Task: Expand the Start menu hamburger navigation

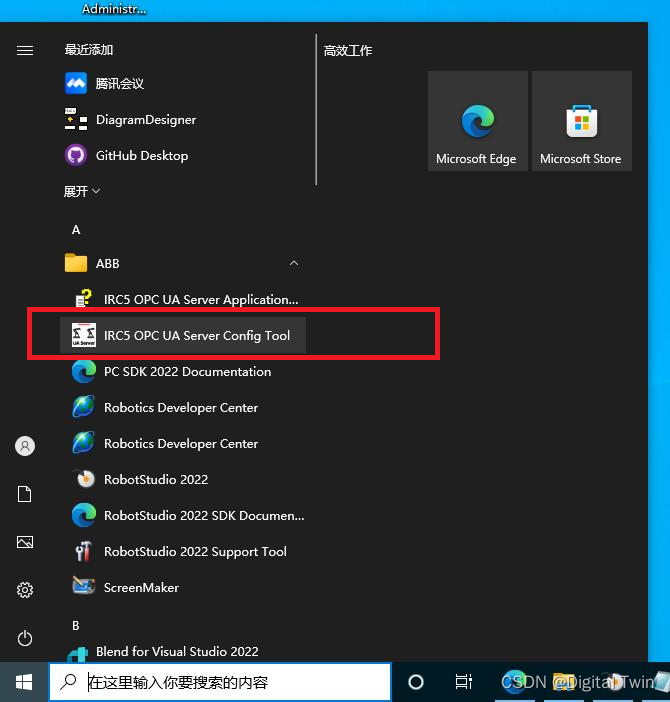Action: 25,51
